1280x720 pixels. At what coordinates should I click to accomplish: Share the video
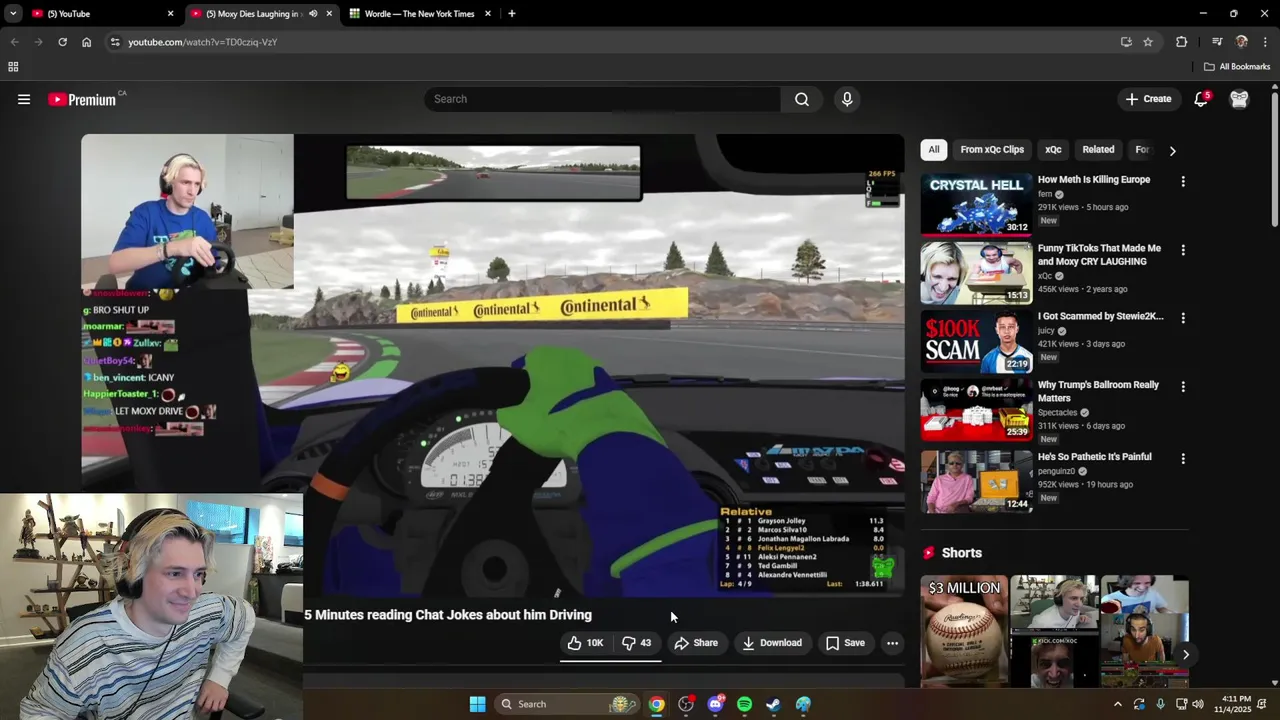(x=696, y=643)
